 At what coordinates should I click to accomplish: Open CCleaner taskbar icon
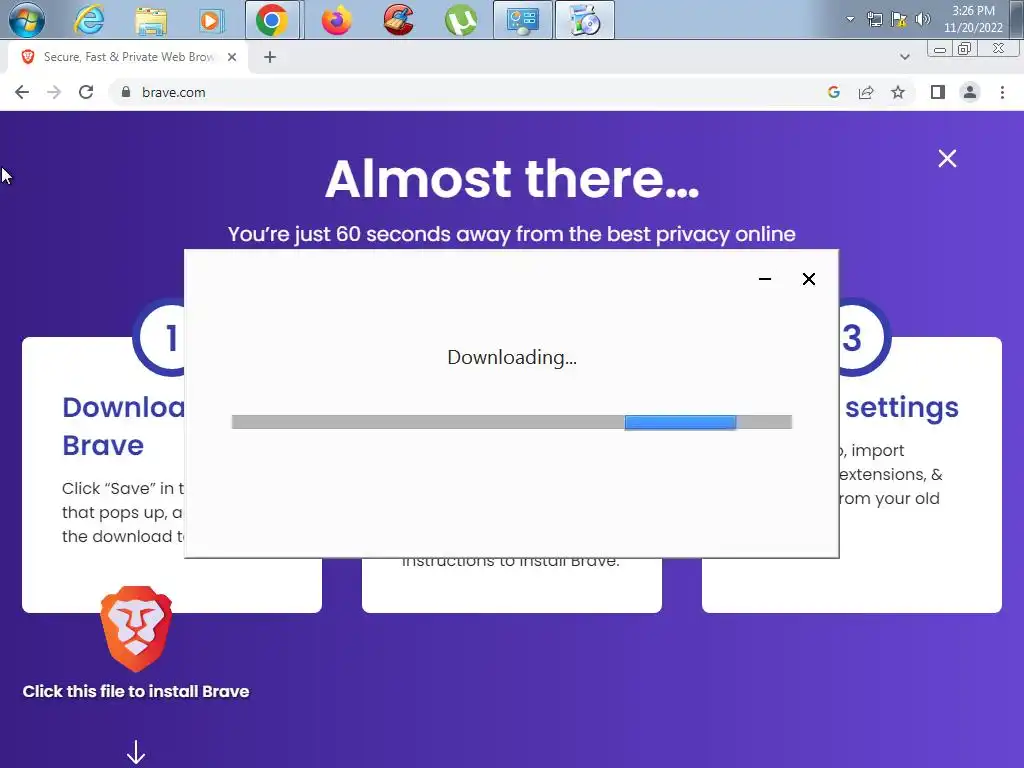(398, 20)
